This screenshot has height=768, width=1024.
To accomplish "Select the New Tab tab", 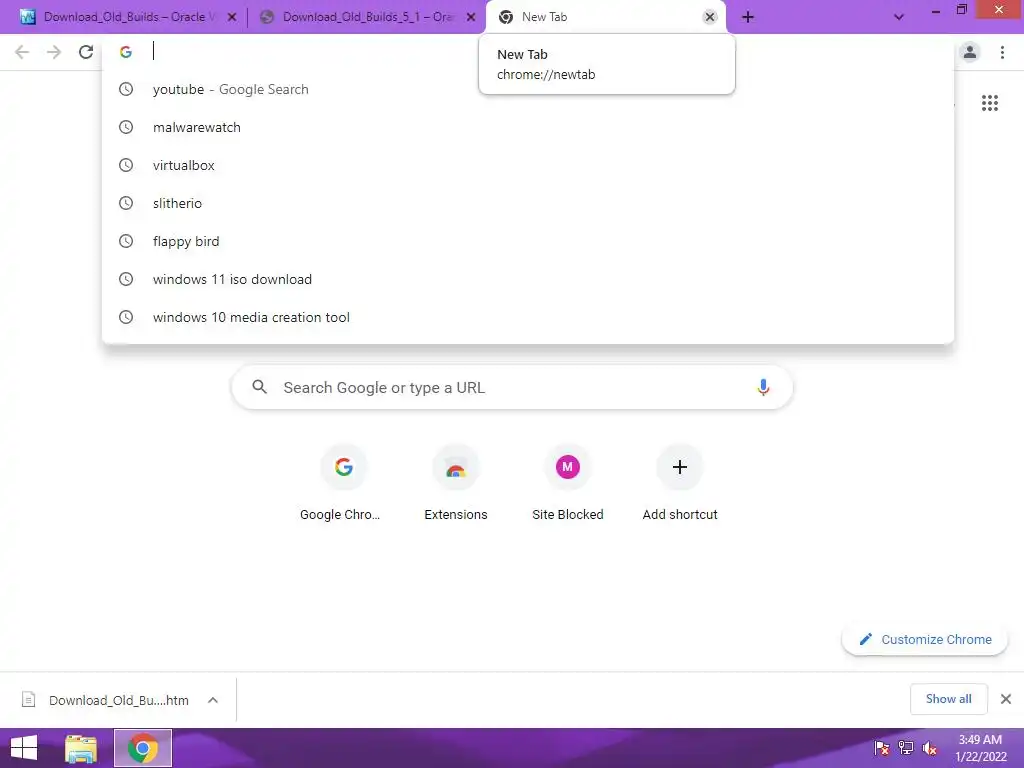I will [x=605, y=17].
